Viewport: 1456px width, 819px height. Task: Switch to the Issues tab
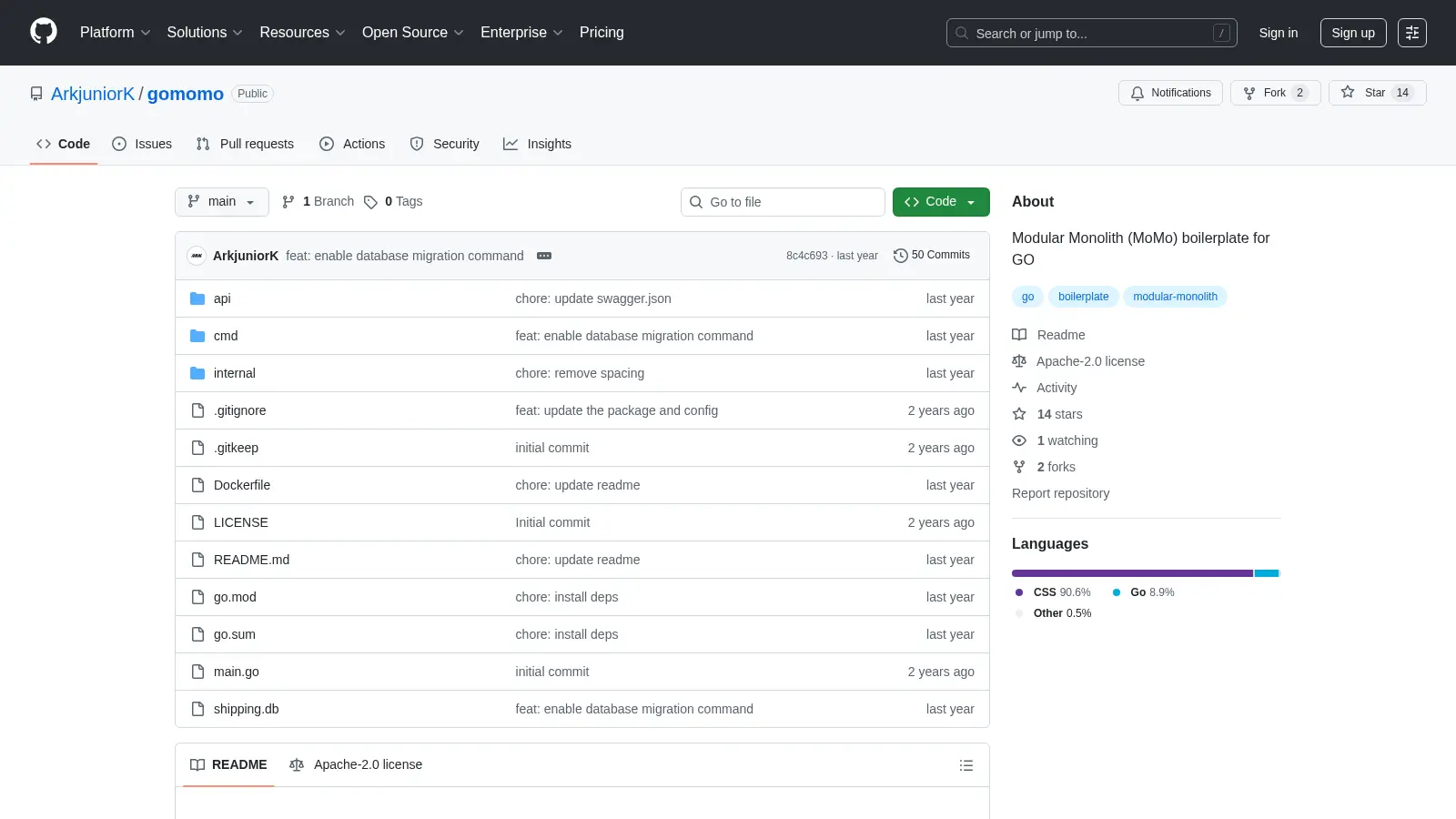(142, 144)
